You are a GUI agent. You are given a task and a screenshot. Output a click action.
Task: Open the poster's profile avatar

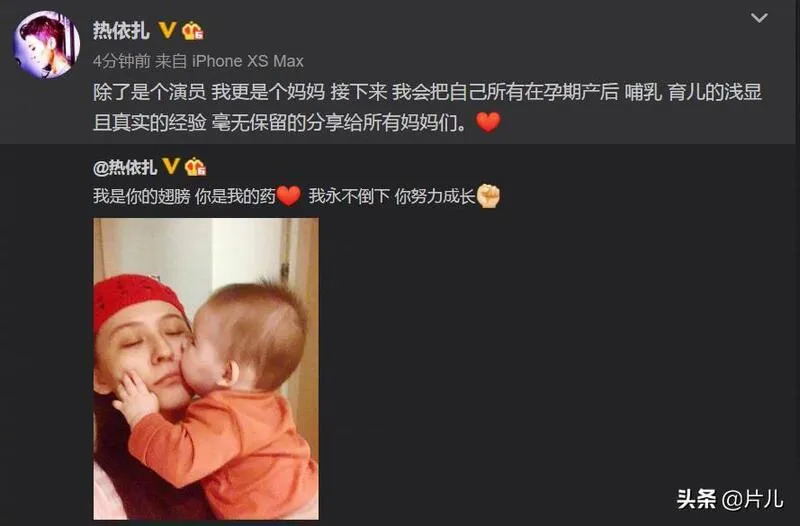[46, 44]
